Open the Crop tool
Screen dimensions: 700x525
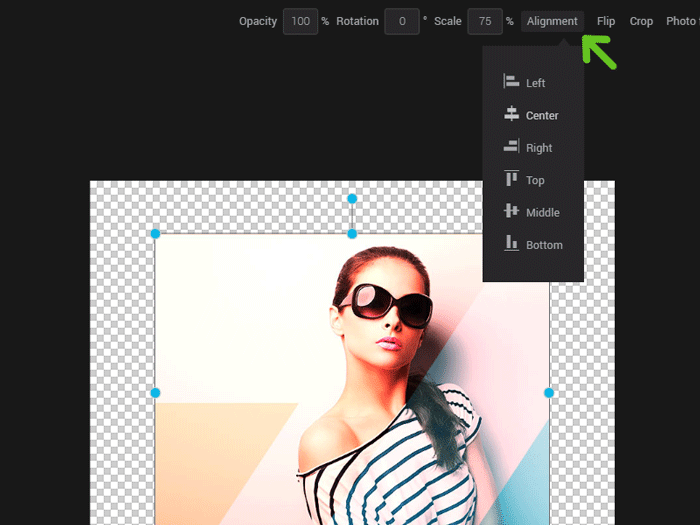click(641, 21)
